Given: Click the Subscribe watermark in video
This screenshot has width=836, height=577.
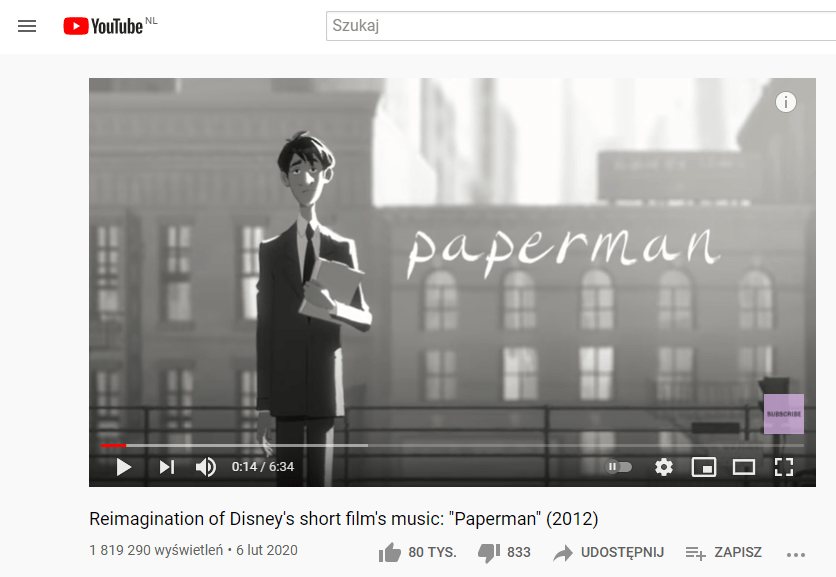Looking at the screenshot, I should tap(784, 414).
